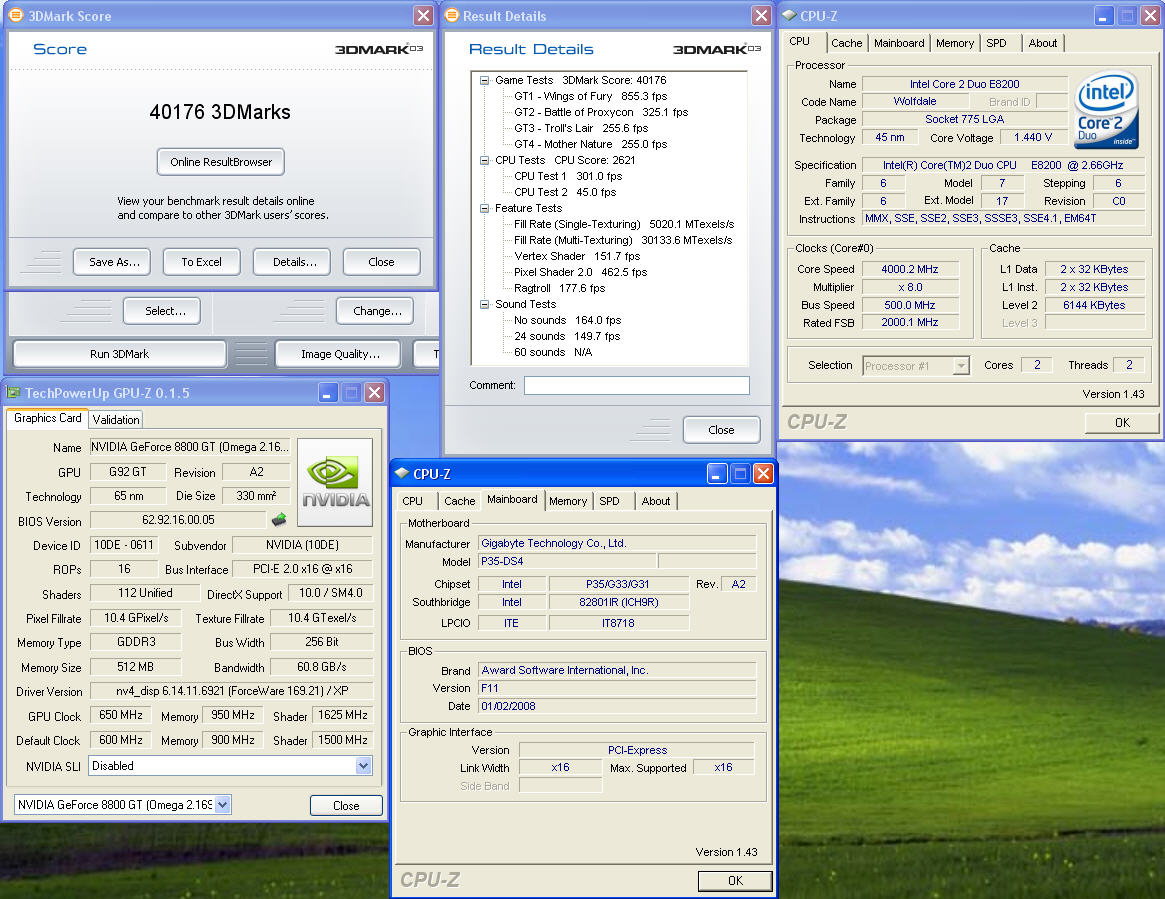
Task: Click Online ResultBrowser button
Action: pyautogui.click(x=221, y=162)
